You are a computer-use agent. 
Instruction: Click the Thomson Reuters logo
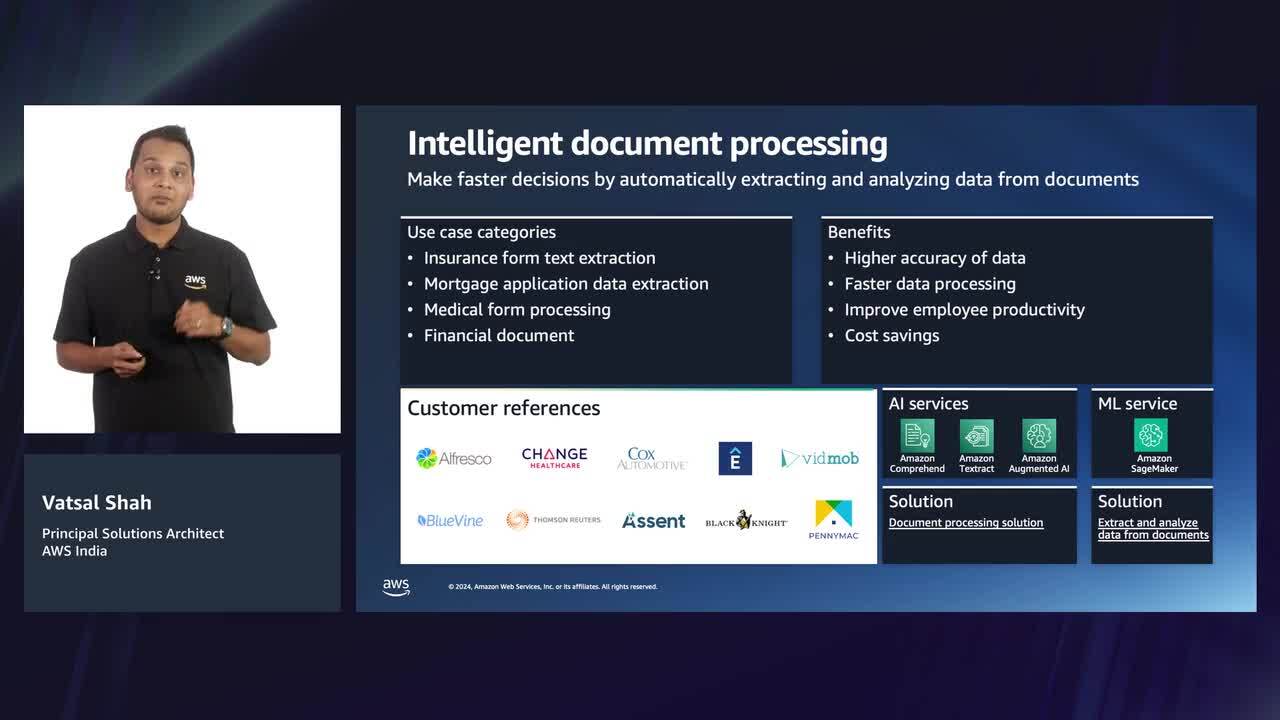(x=553, y=520)
